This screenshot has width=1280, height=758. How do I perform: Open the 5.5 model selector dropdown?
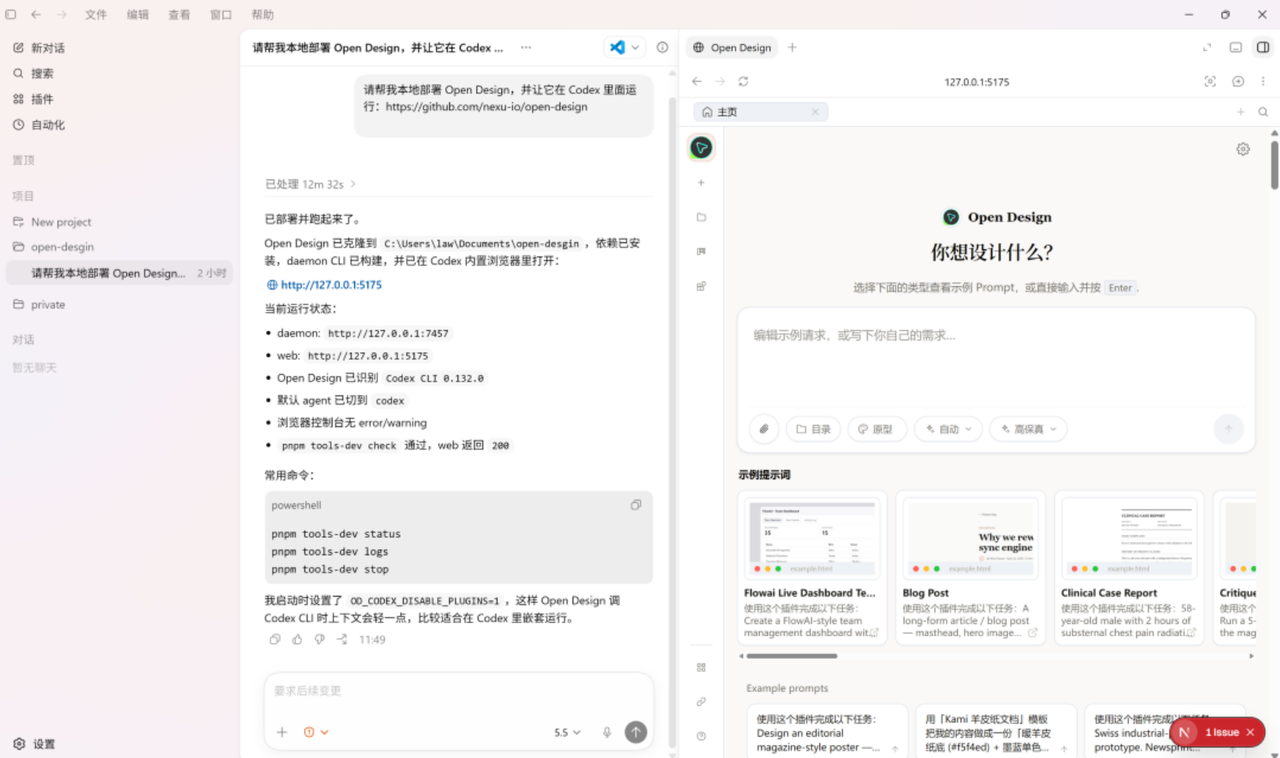pos(567,732)
